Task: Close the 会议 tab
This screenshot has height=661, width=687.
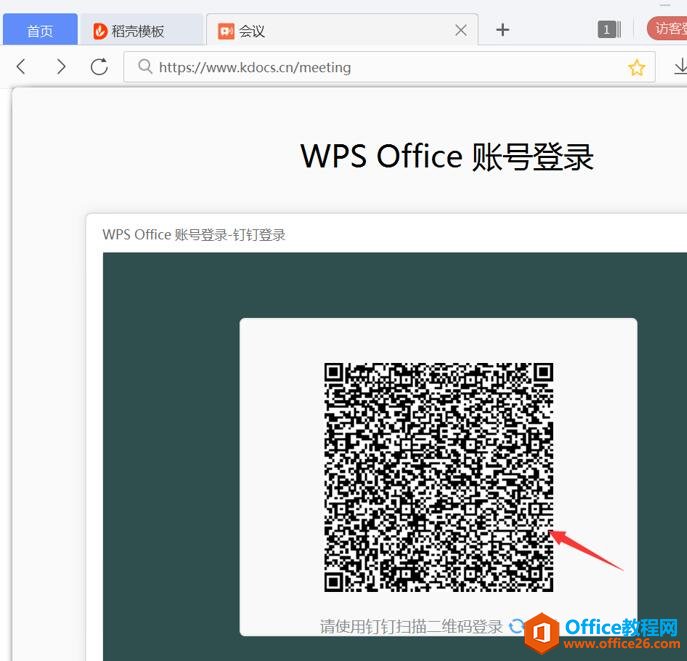Action: [x=460, y=30]
